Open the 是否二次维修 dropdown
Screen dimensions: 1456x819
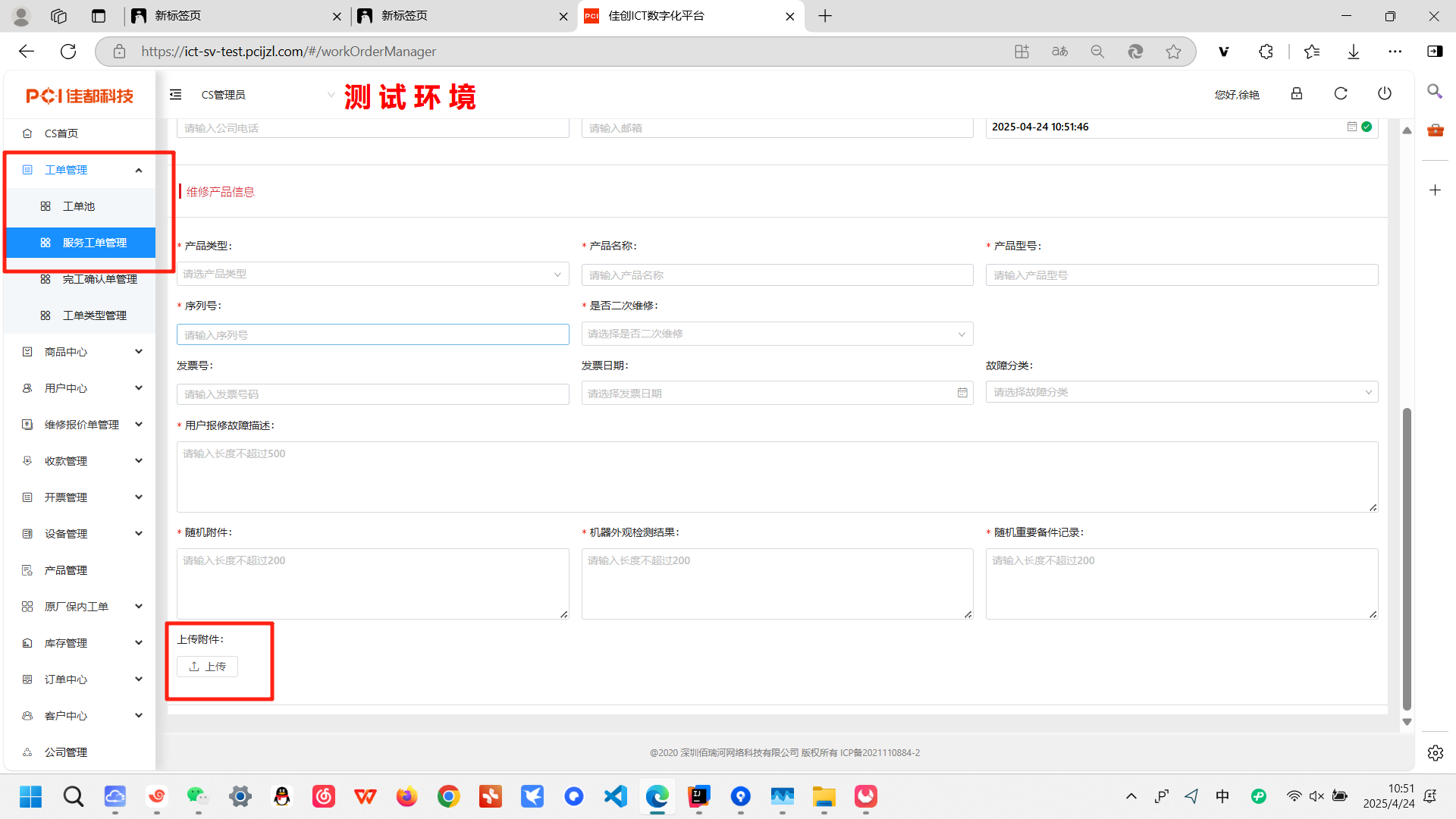click(x=777, y=334)
